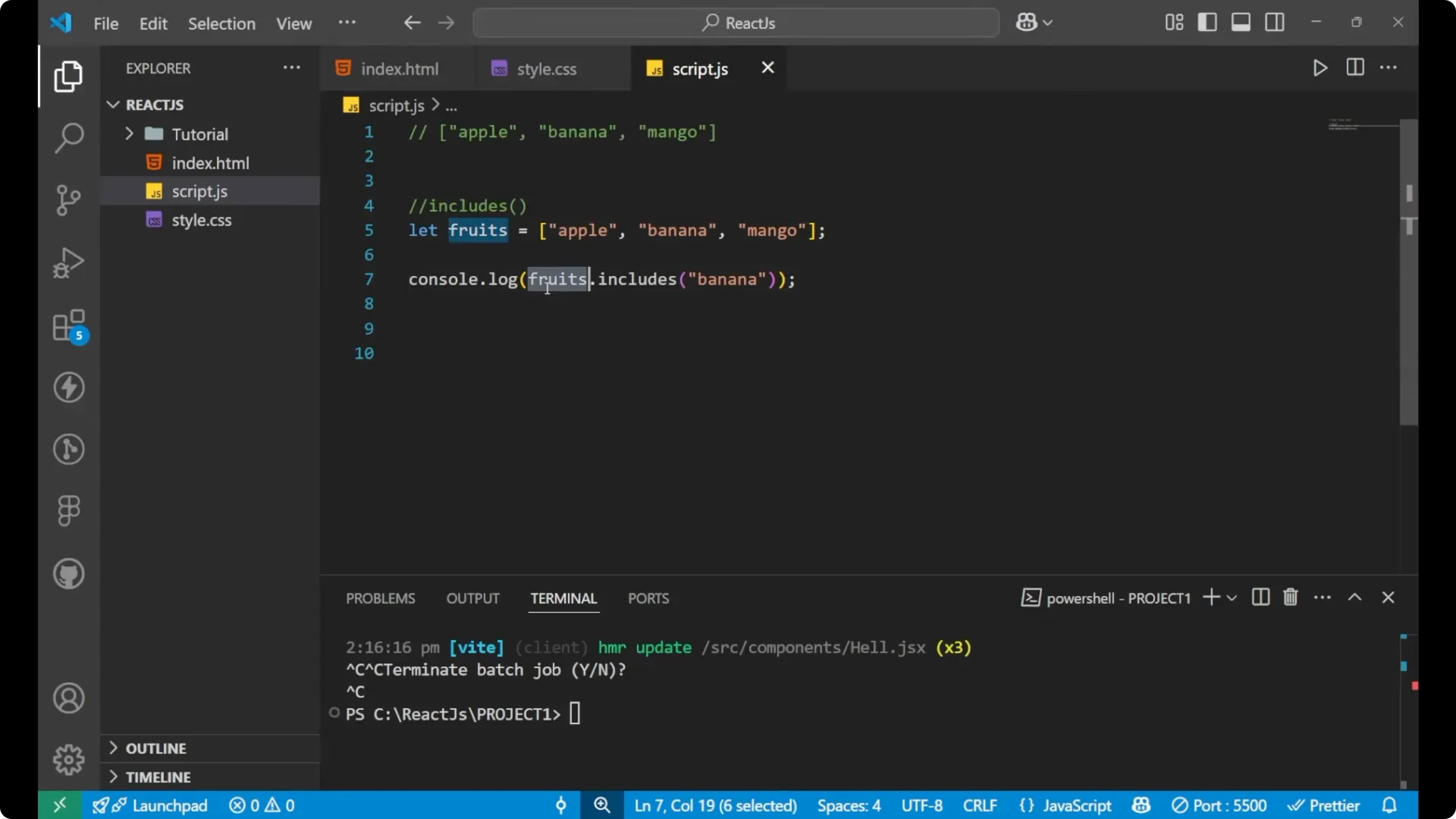Open the Run and Debug view
This screenshot has height=819, width=1456.
pyautogui.click(x=68, y=262)
